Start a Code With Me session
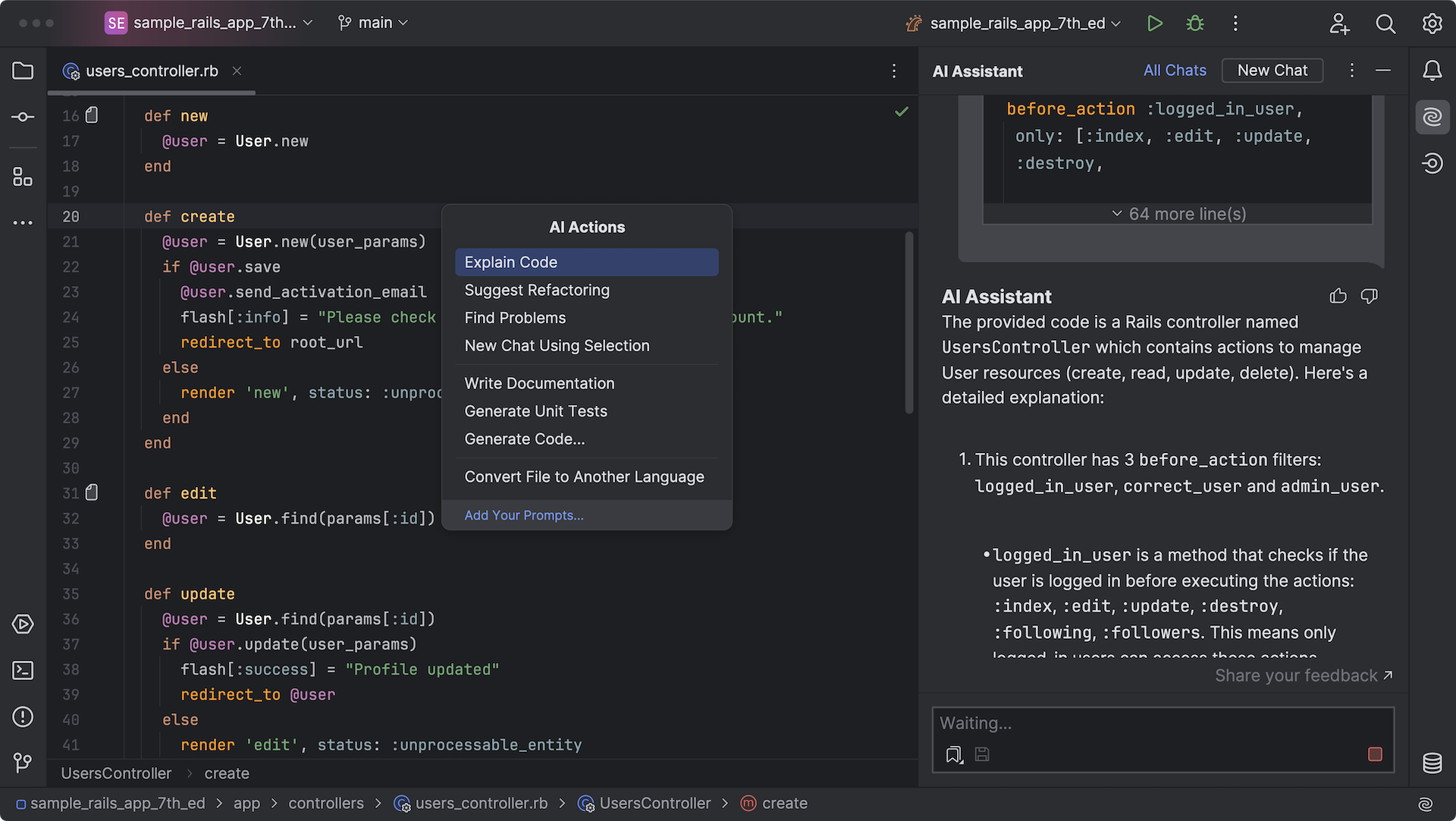 pyautogui.click(x=1339, y=24)
